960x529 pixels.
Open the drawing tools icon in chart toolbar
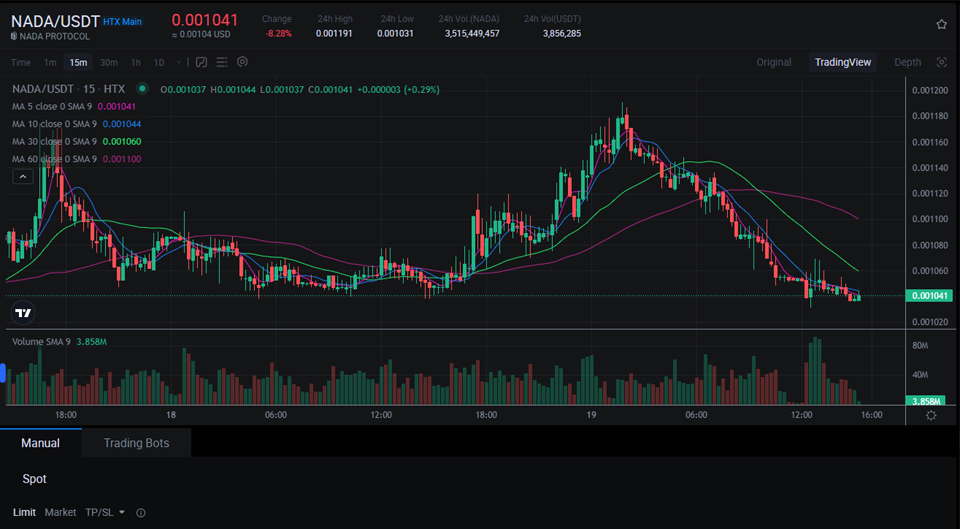point(202,62)
